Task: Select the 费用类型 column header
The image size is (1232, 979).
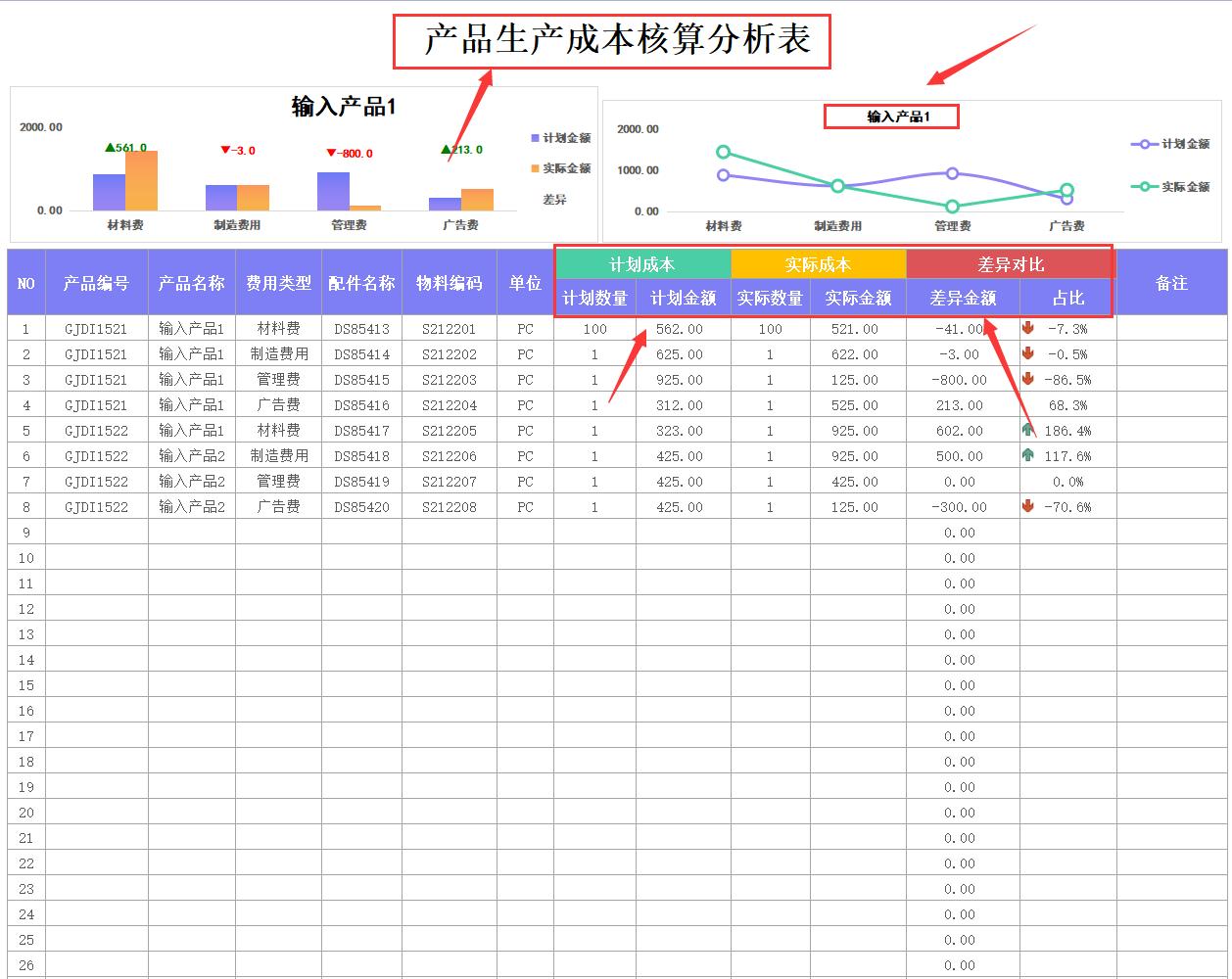Action: point(279,282)
